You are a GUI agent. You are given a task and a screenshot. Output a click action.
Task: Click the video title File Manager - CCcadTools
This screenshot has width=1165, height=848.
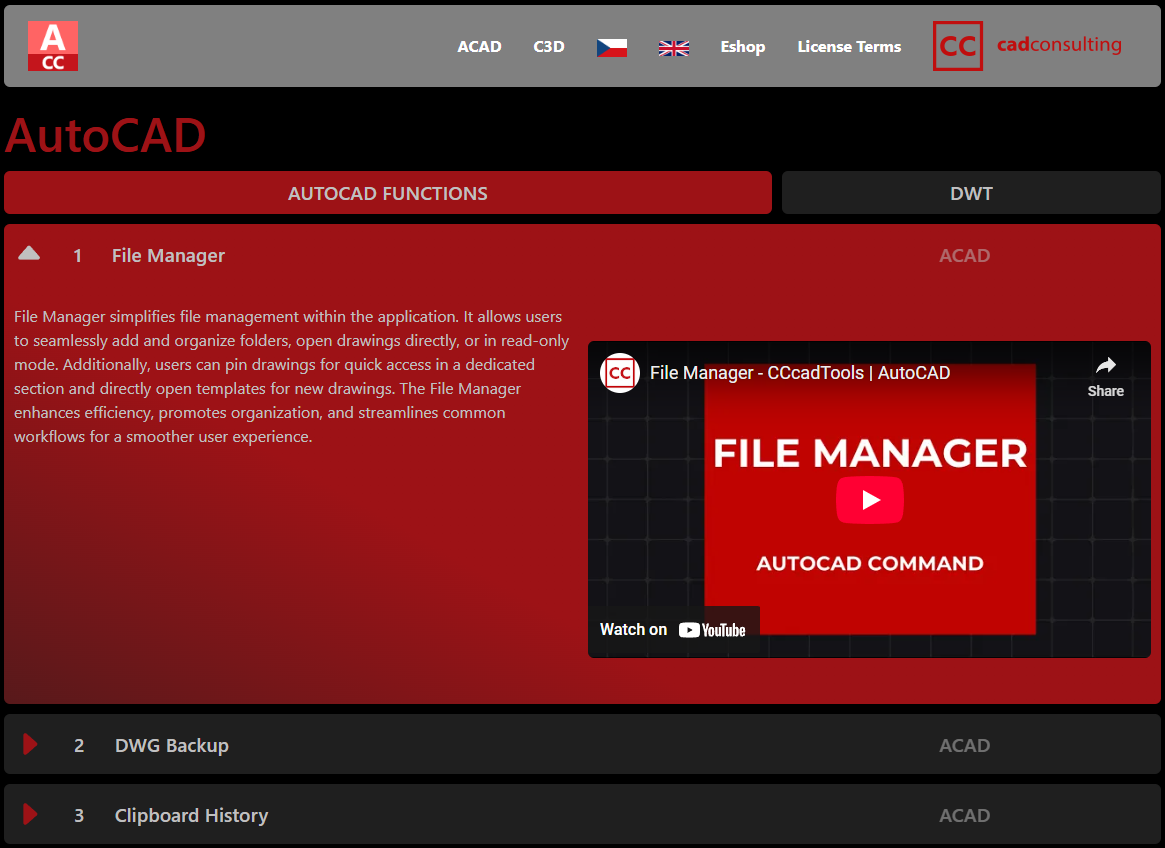[800, 373]
